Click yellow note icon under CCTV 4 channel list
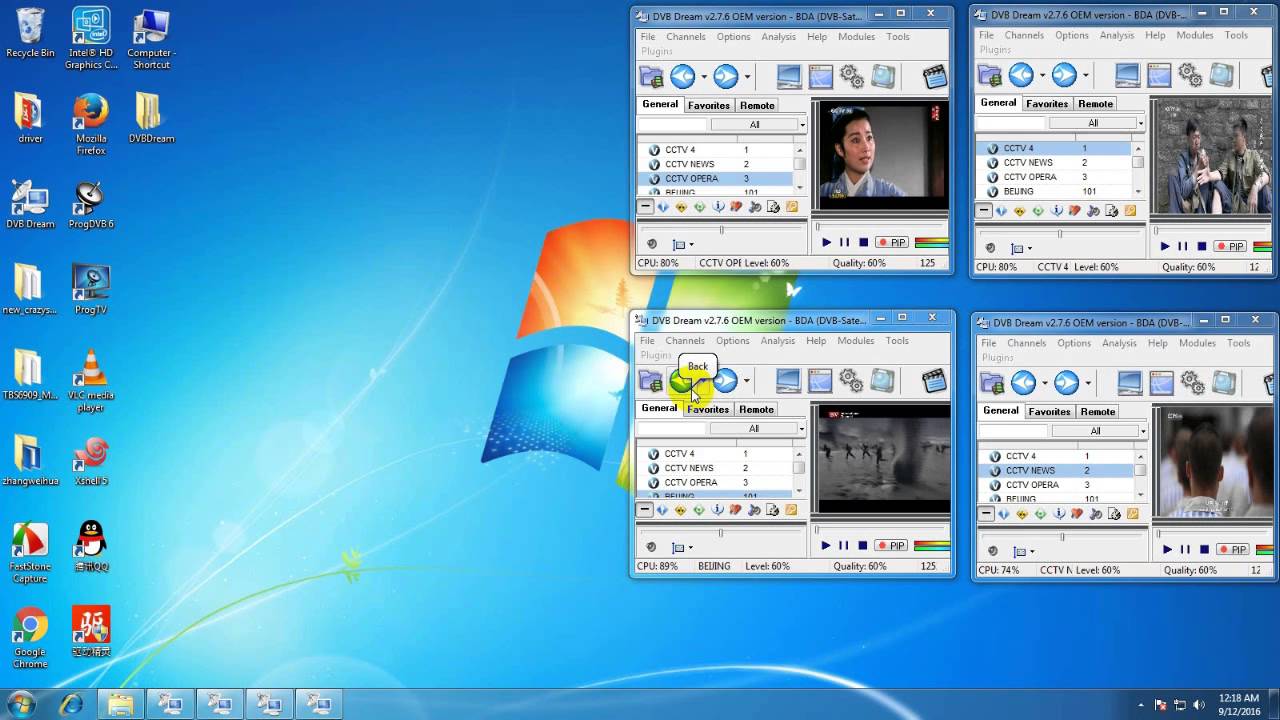Viewport: 1280px width, 720px height. (1130, 211)
